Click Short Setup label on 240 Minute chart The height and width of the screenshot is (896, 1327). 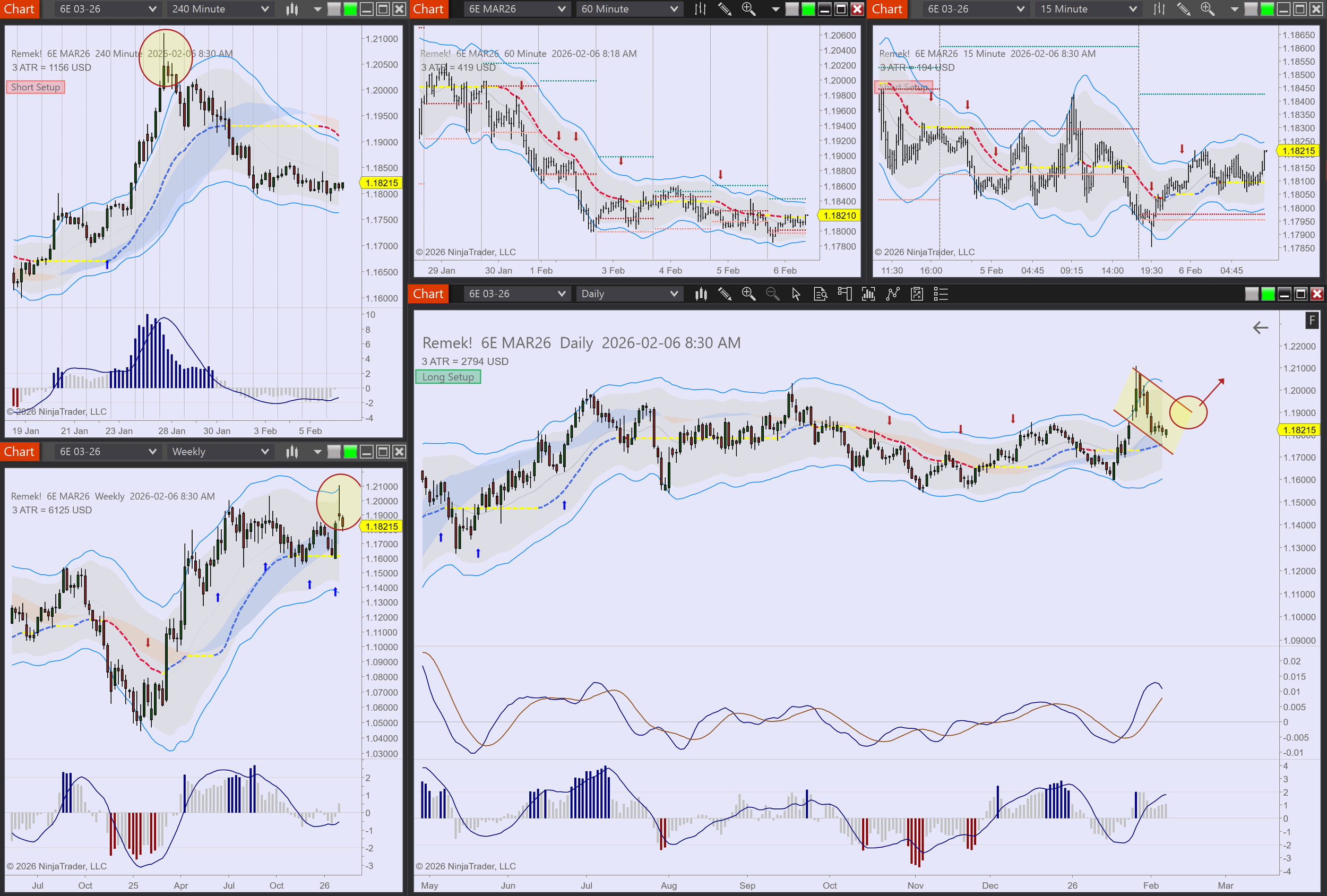[x=36, y=88]
